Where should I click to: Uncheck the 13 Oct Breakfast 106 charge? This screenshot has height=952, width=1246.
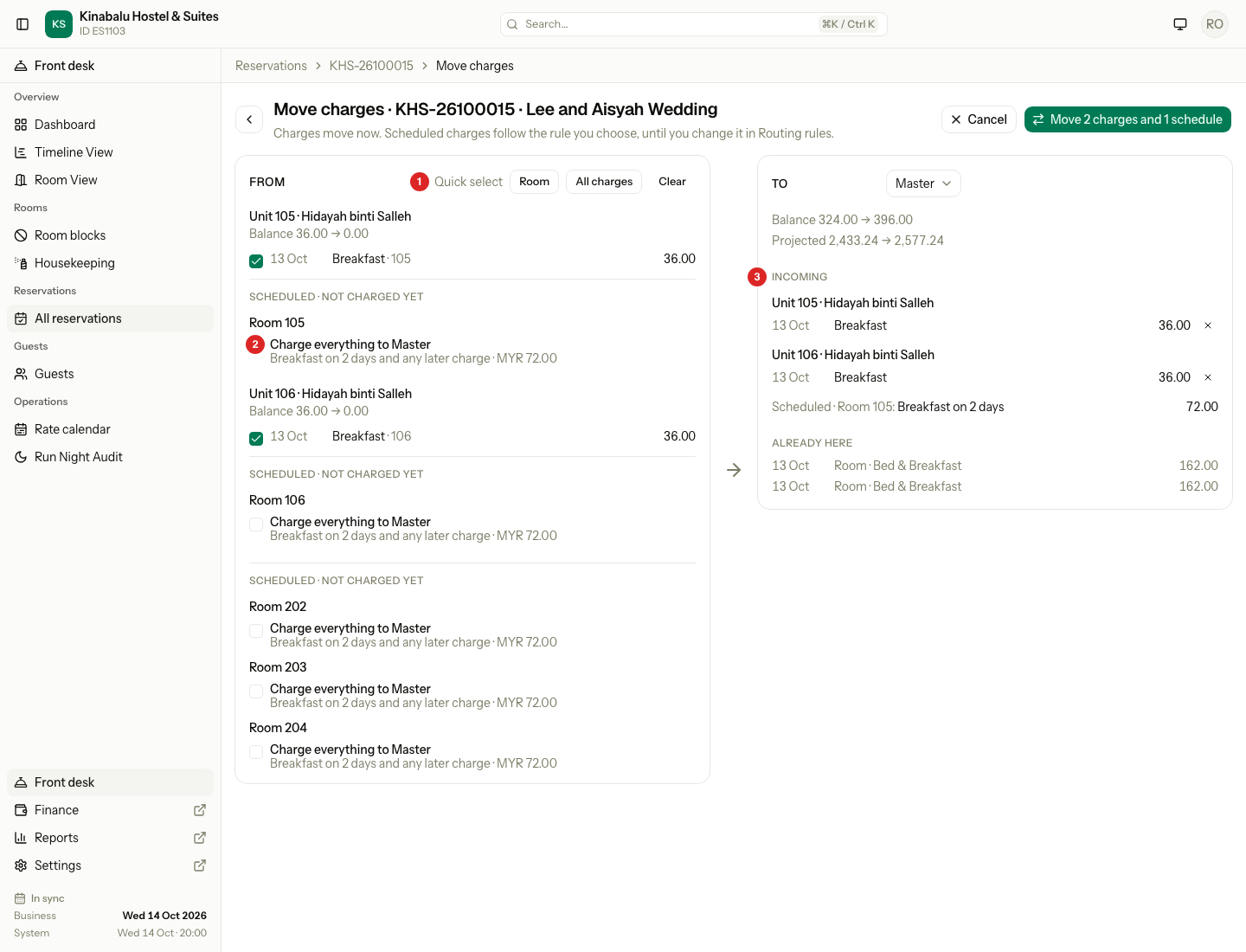point(256,439)
